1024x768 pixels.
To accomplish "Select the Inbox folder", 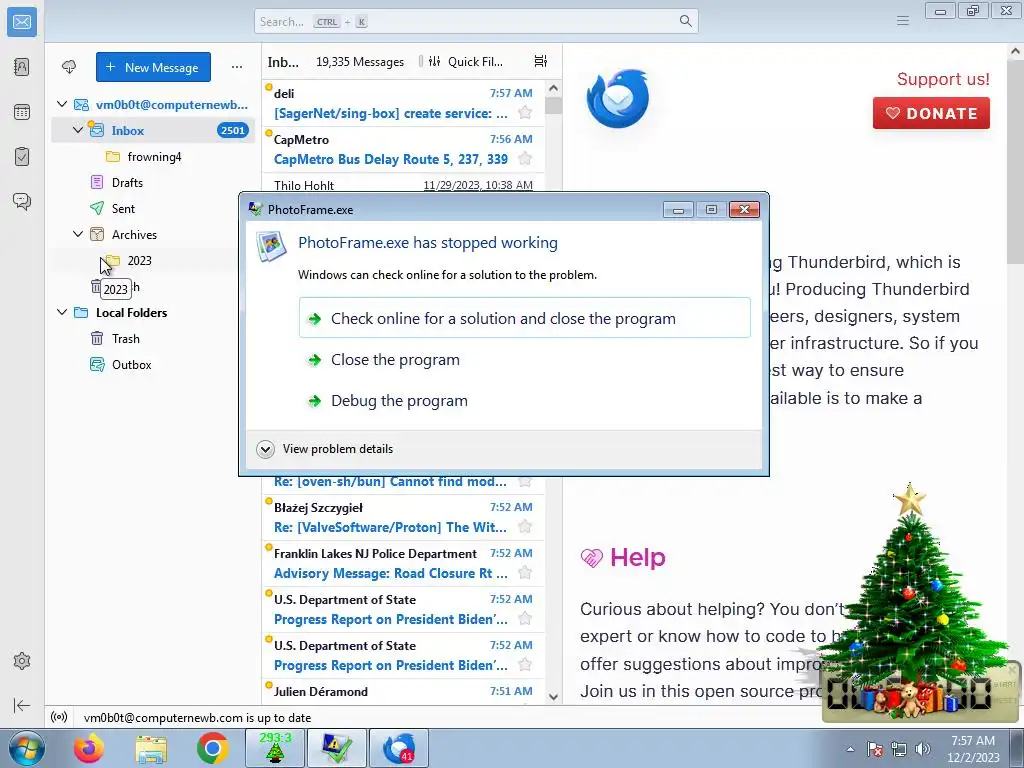I will pyautogui.click(x=153, y=130).
